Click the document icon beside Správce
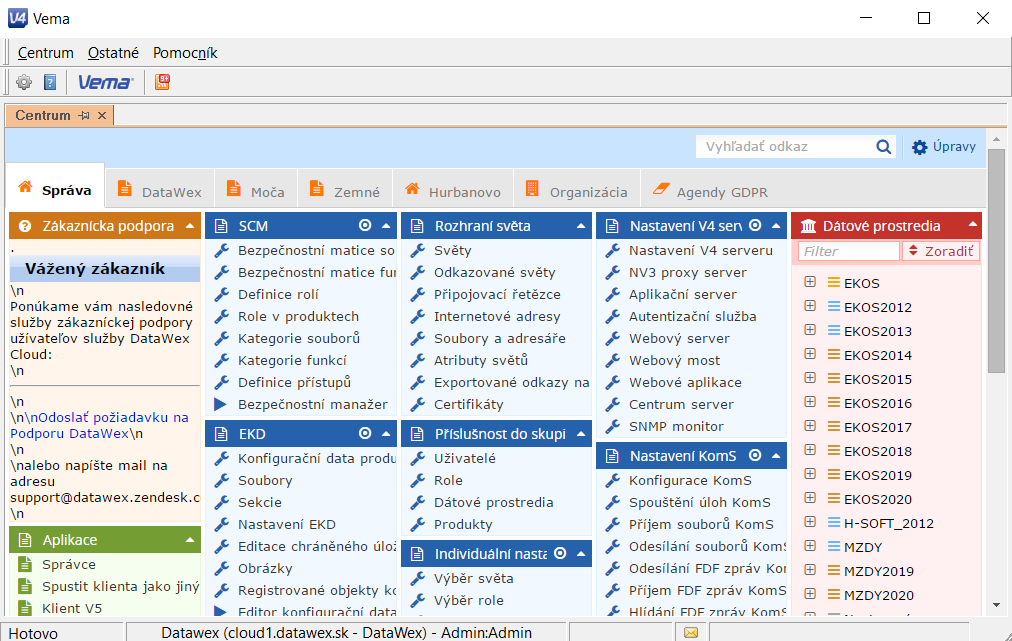The height and width of the screenshot is (641, 1012). pyautogui.click(x=25, y=564)
